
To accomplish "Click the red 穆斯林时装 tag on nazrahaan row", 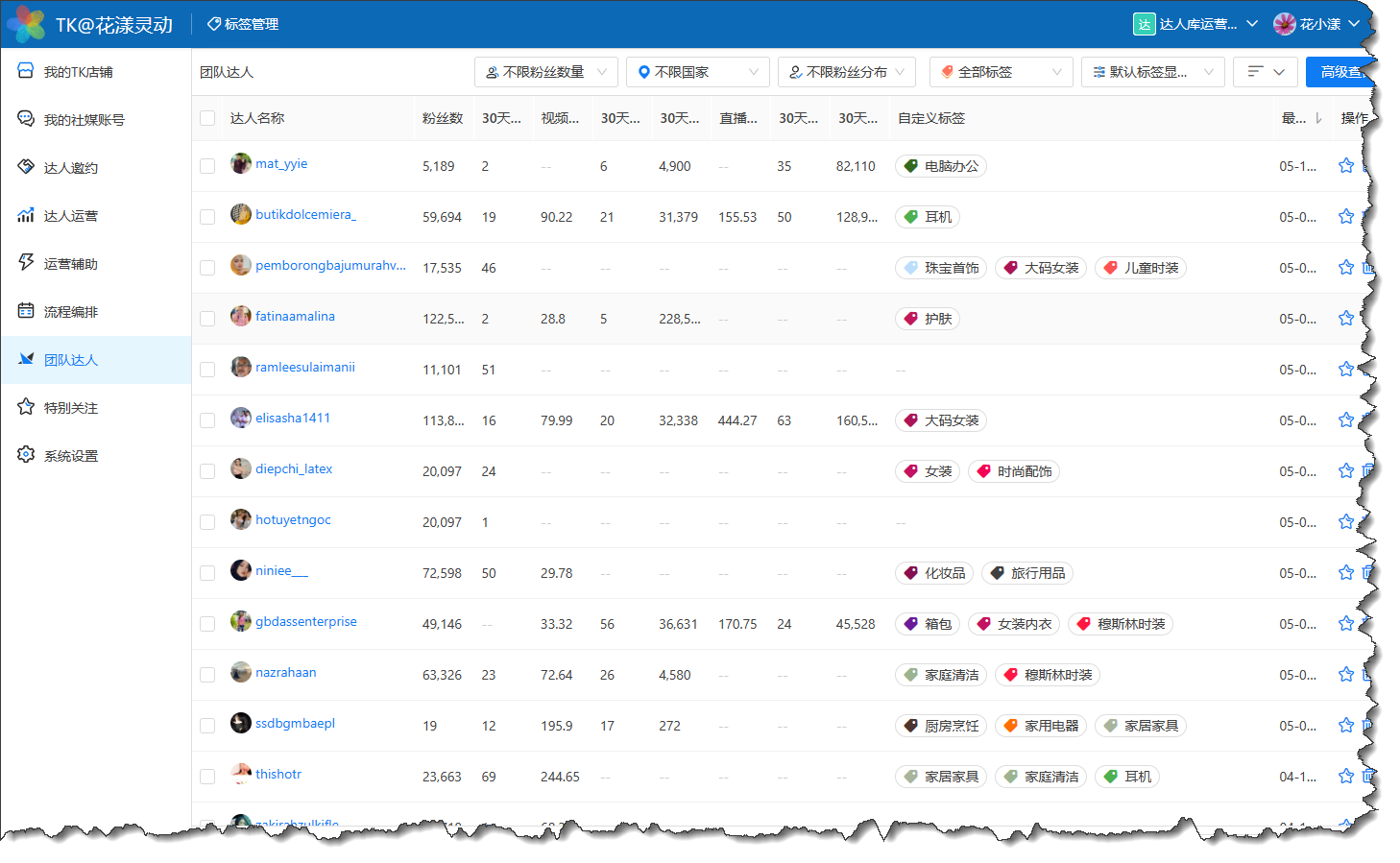I will (x=1048, y=675).
